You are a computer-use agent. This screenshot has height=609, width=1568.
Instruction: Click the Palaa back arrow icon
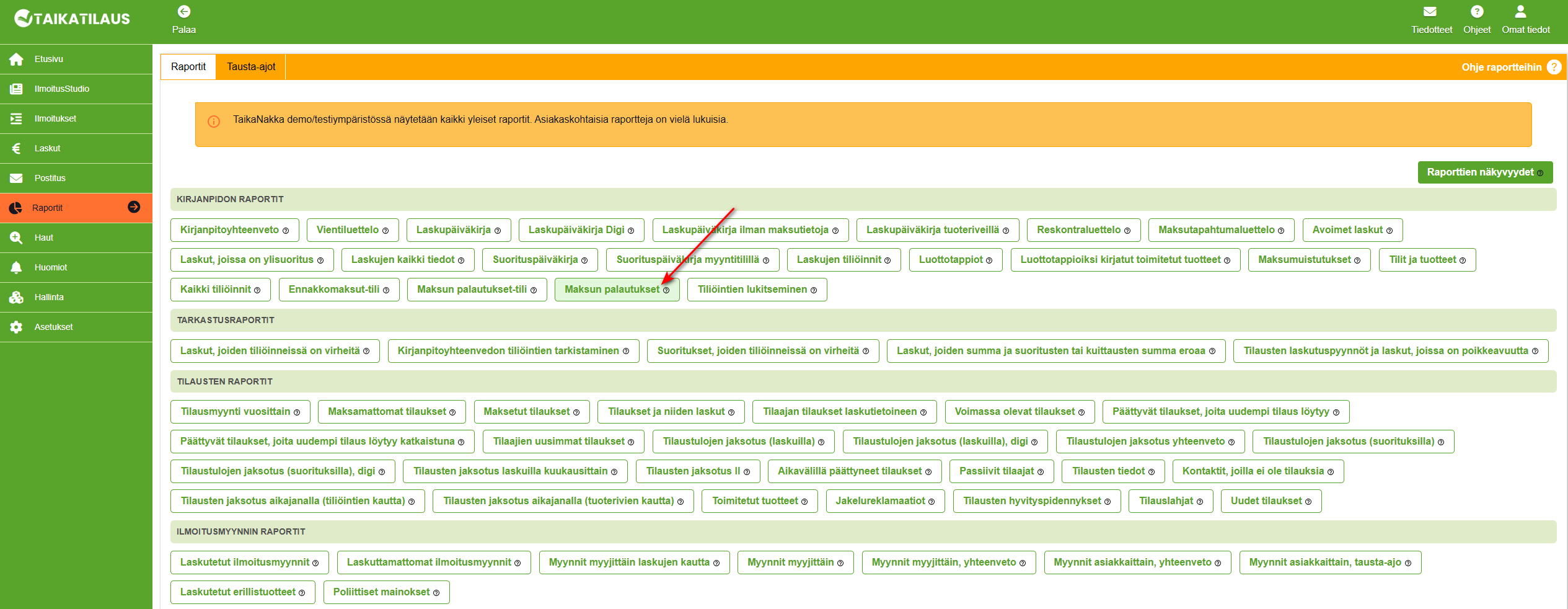[183, 12]
